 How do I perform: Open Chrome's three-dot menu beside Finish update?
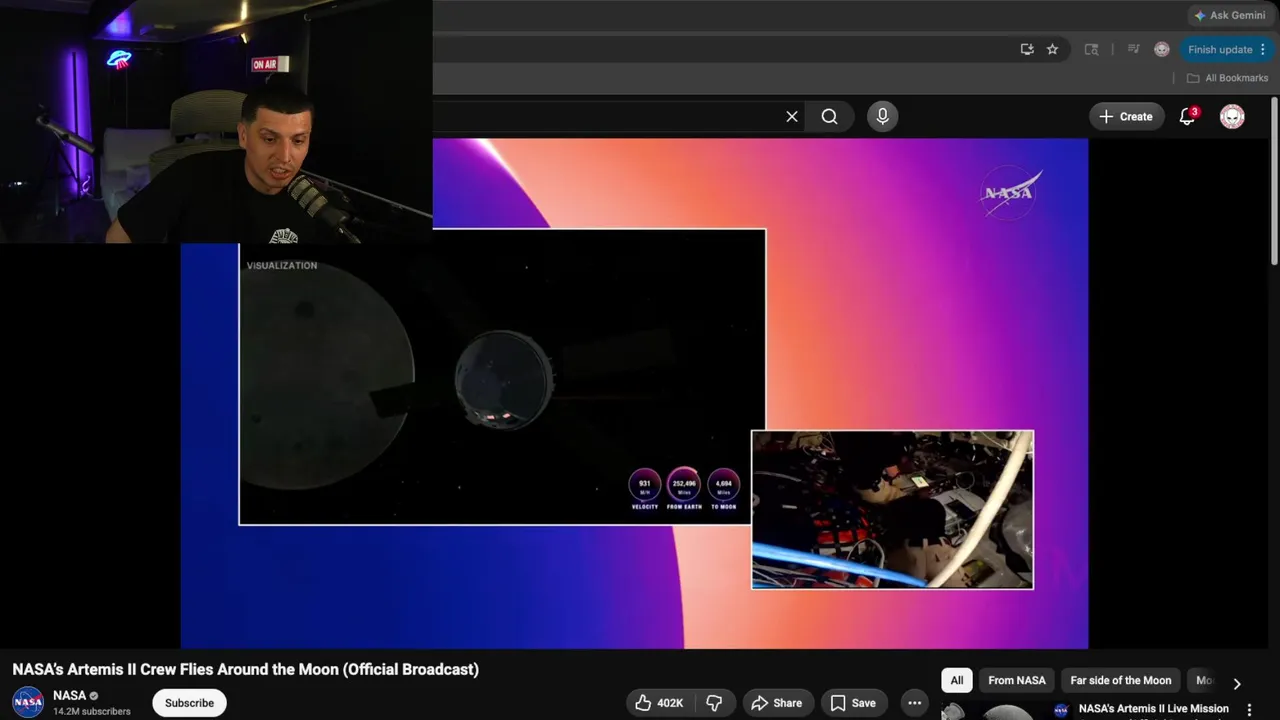click(x=1263, y=49)
